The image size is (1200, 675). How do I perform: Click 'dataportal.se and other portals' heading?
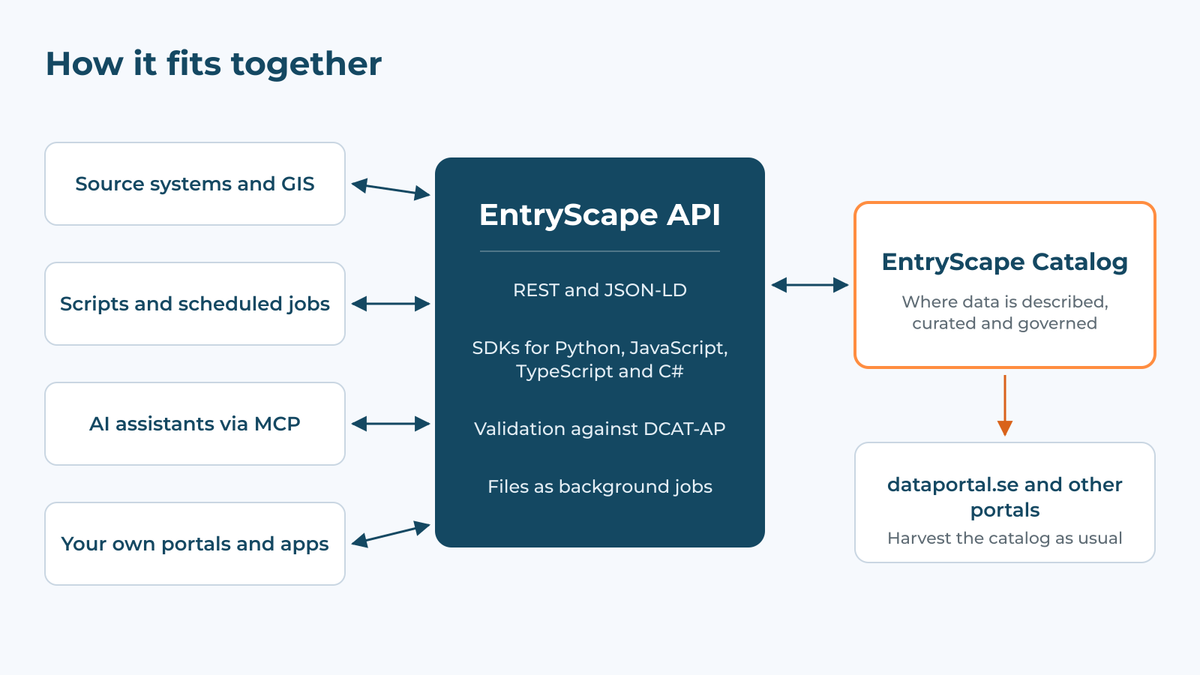1005,497
